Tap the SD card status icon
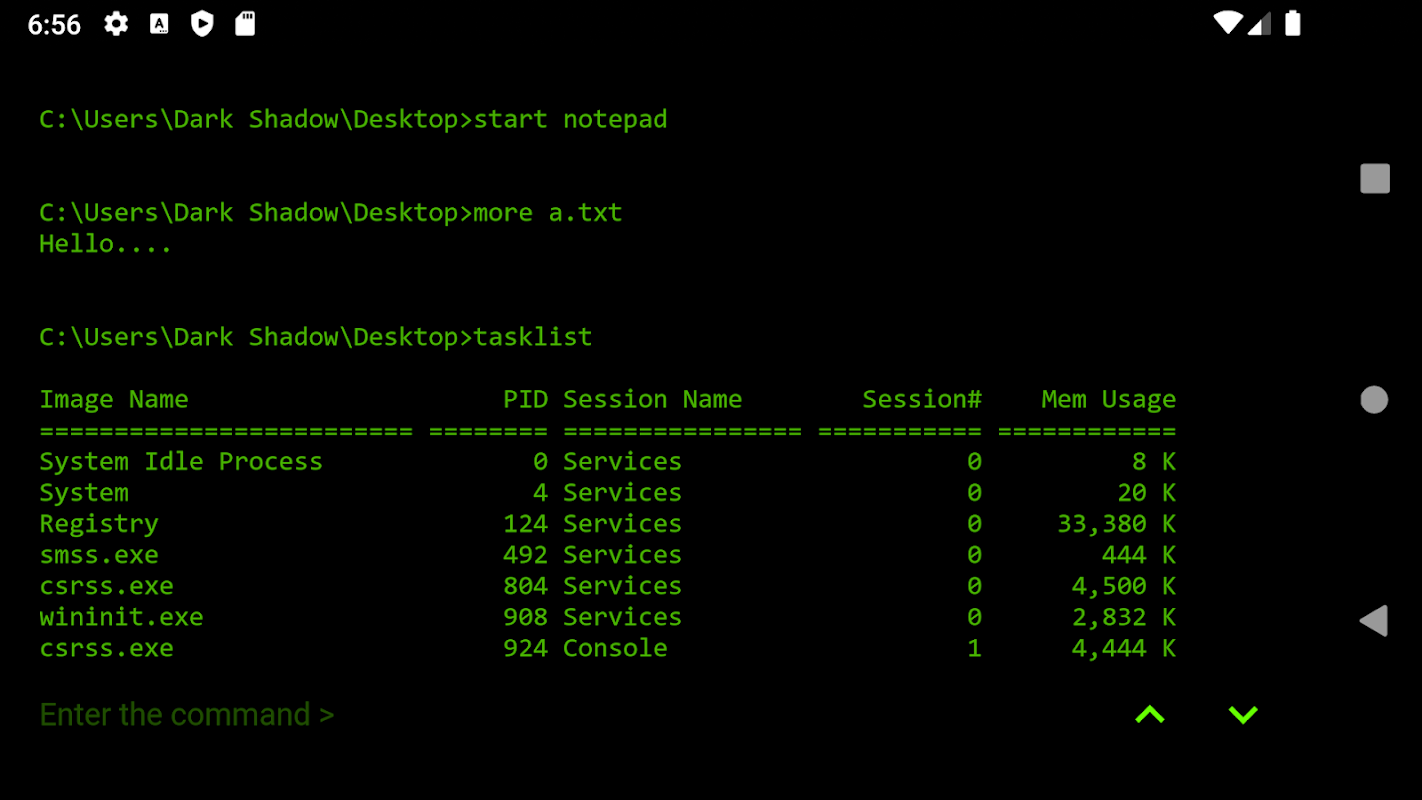1422x800 pixels. tap(245, 24)
